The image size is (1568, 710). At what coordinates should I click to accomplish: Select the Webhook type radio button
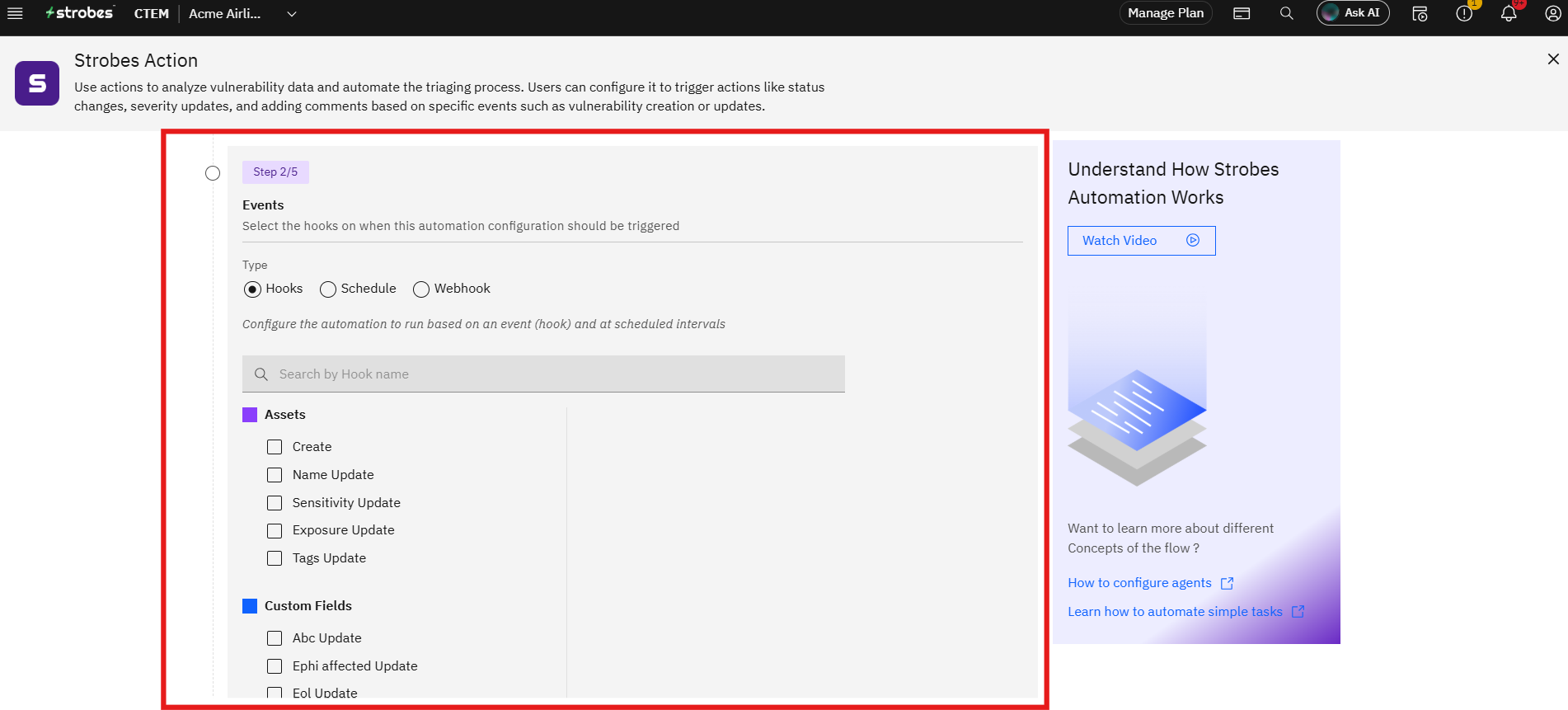[421, 289]
